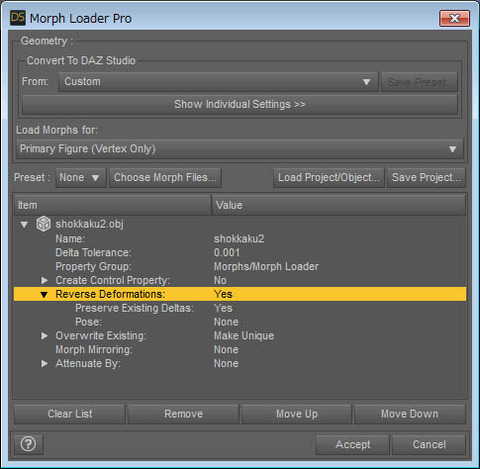Click the help question mark icon
The height and width of the screenshot is (469, 480).
click(x=28, y=444)
